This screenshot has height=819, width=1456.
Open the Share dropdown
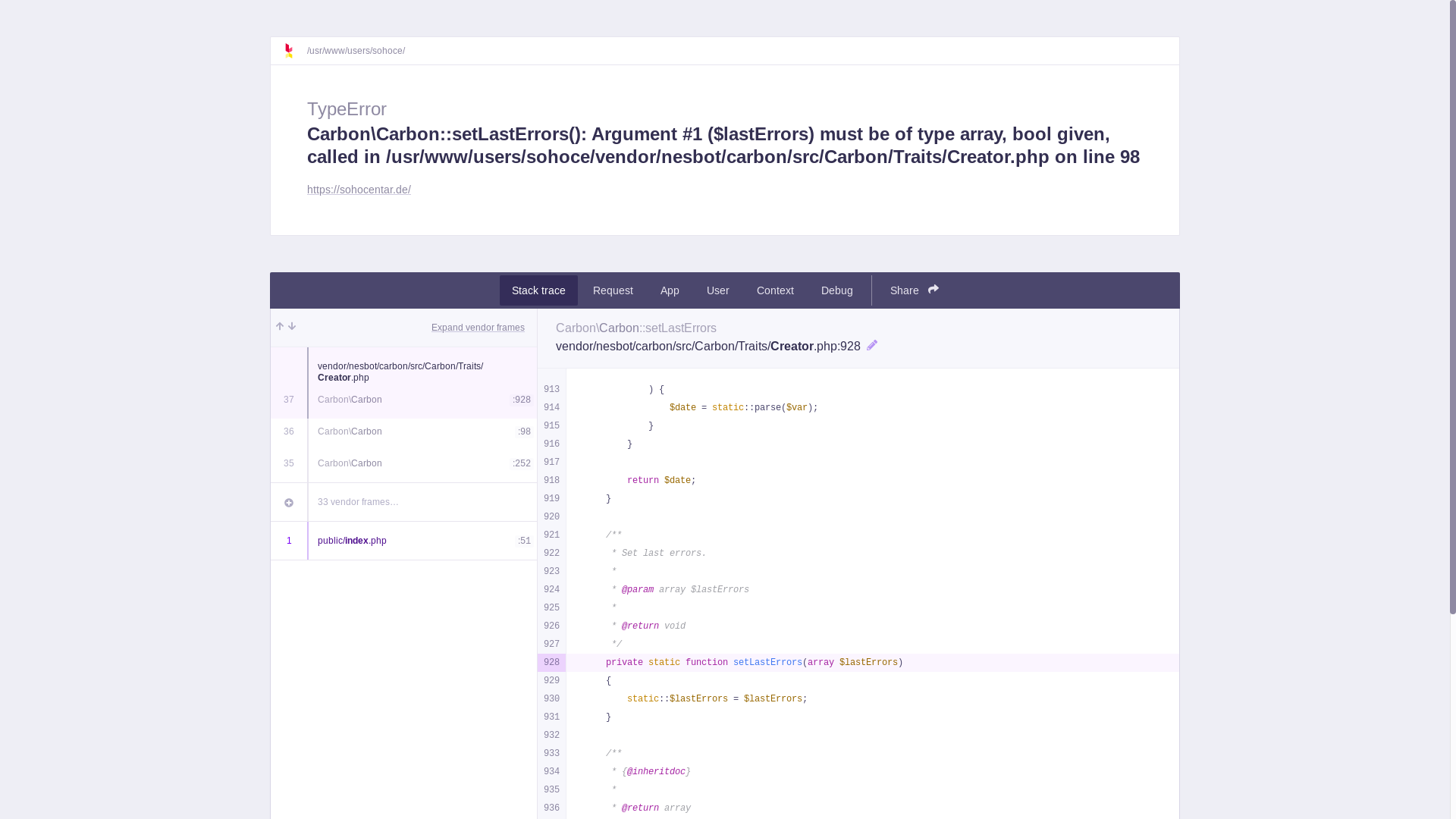pyautogui.click(x=914, y=290)
